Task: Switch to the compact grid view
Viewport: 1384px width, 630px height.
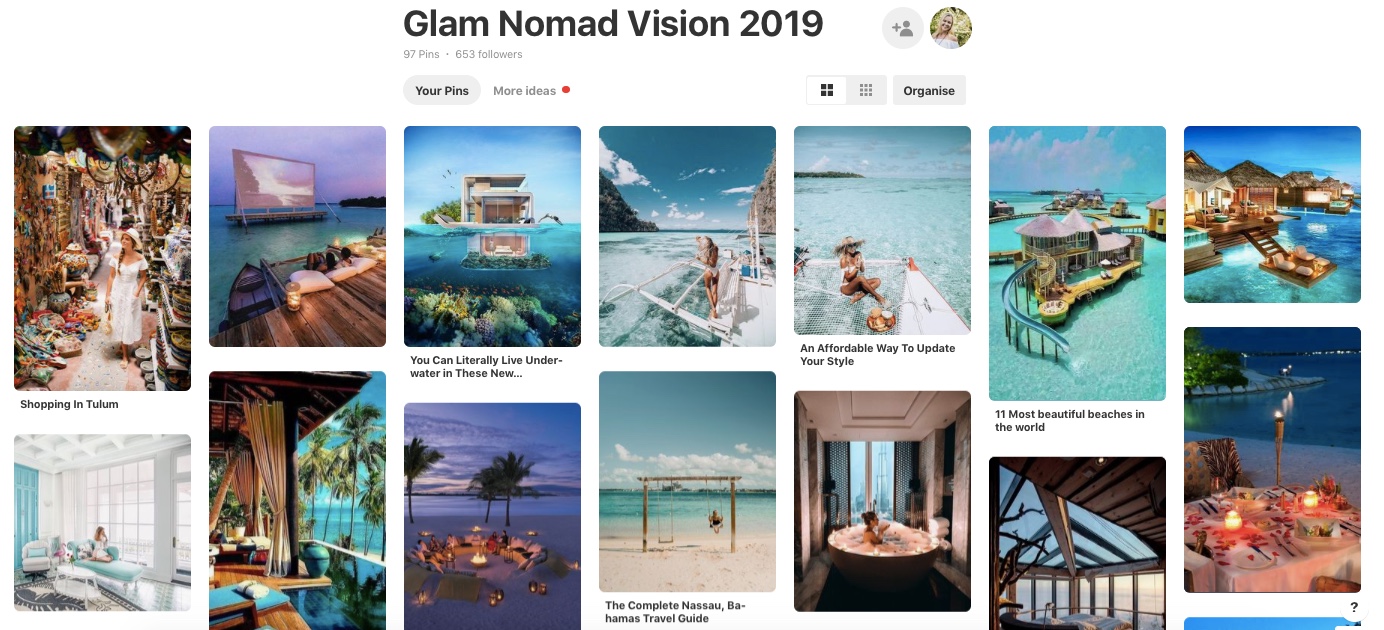Action: click(866, 90)
